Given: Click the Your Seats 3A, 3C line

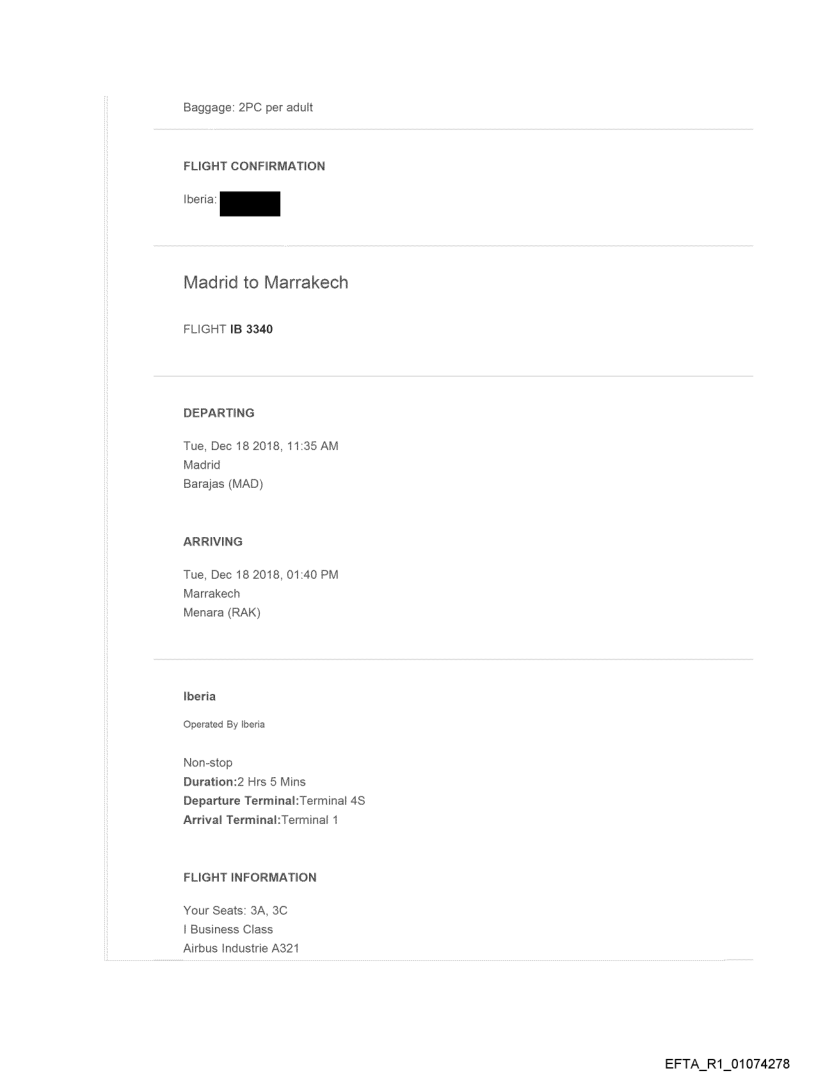Looking at the screenshot, I should (237, 911).
